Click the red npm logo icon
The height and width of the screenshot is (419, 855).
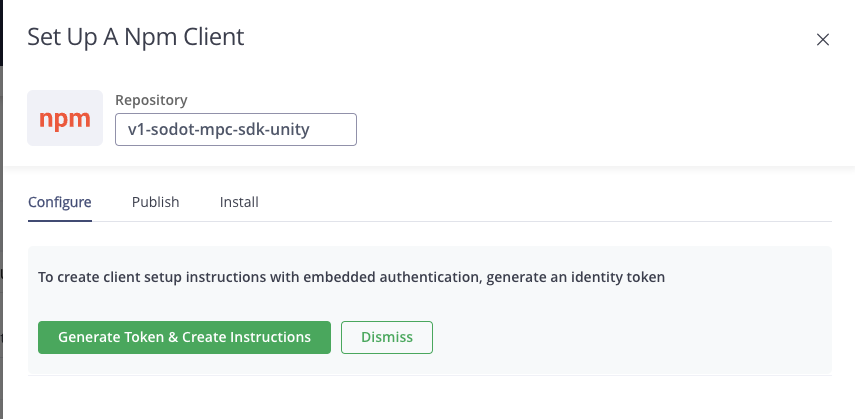(65, 119)
